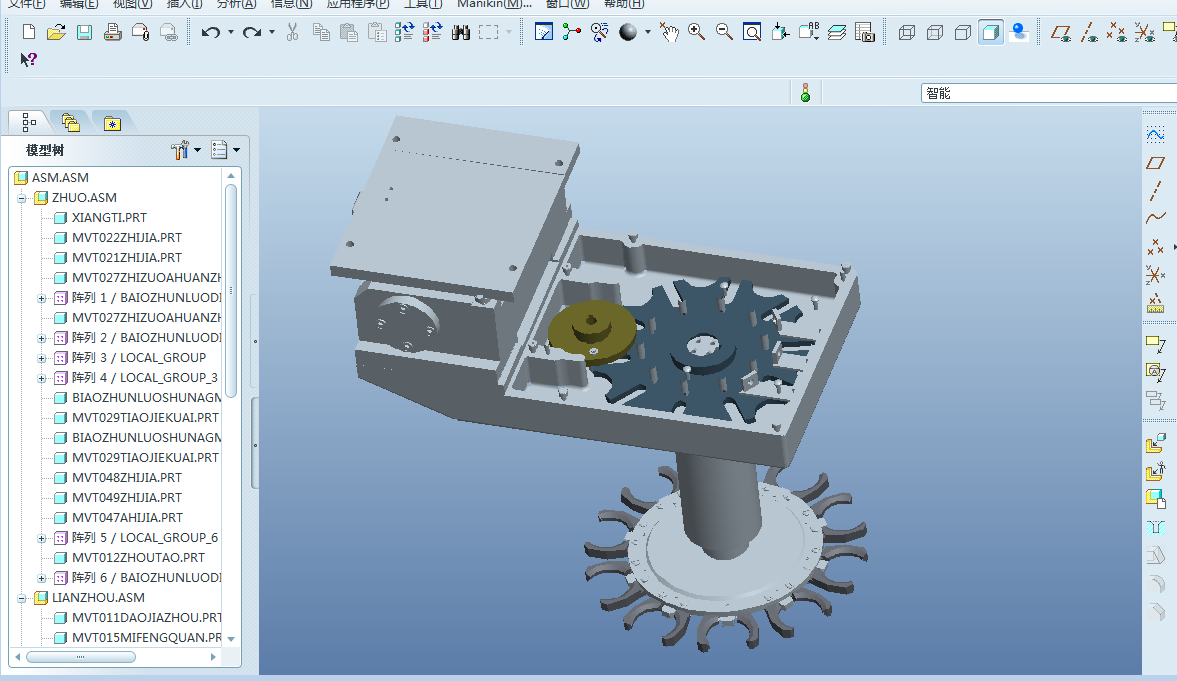
Task: Open the orient mode tool
Action: 600,32
